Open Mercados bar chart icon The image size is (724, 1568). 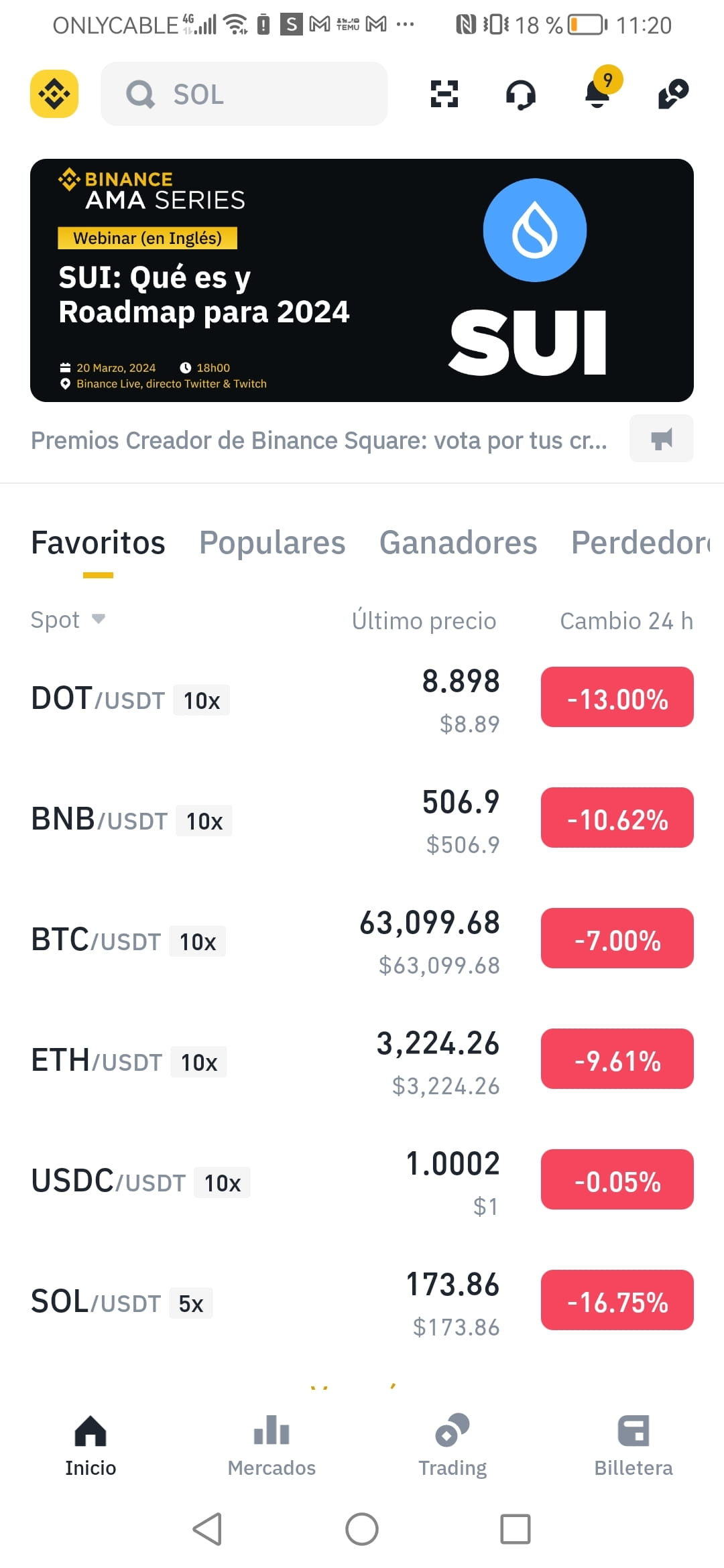point(271,1429)
